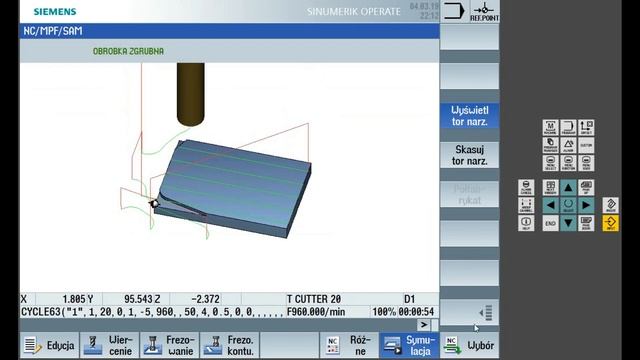Screen dimensions: 640x360
Task: Open the Frezo. kontu. contour milling softkey
Action: [229, 345]
